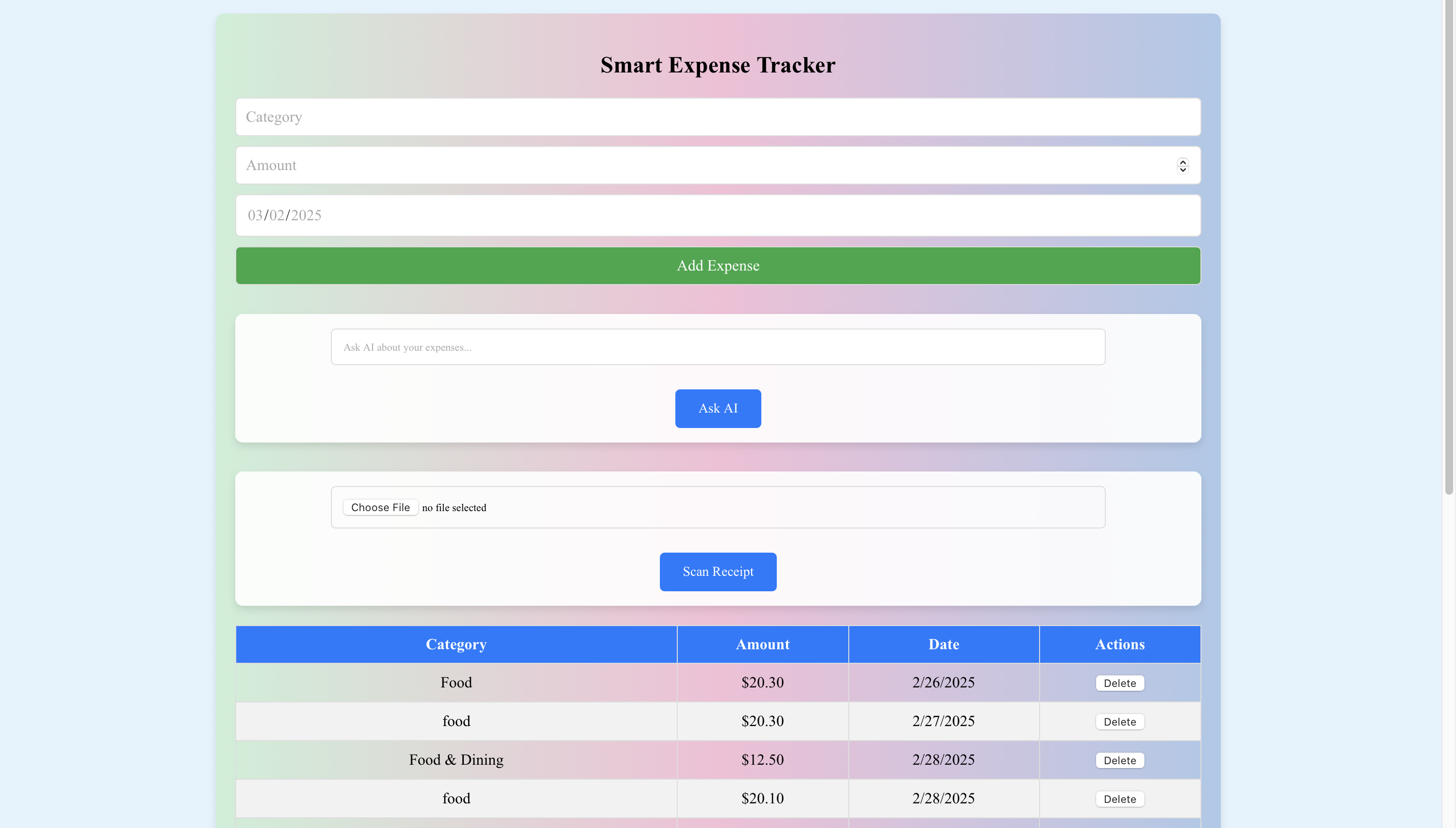Screen dimensions: 1456x828
Task: Click the Ask AI about your expenses textbox
Action: tap(717, 346)
